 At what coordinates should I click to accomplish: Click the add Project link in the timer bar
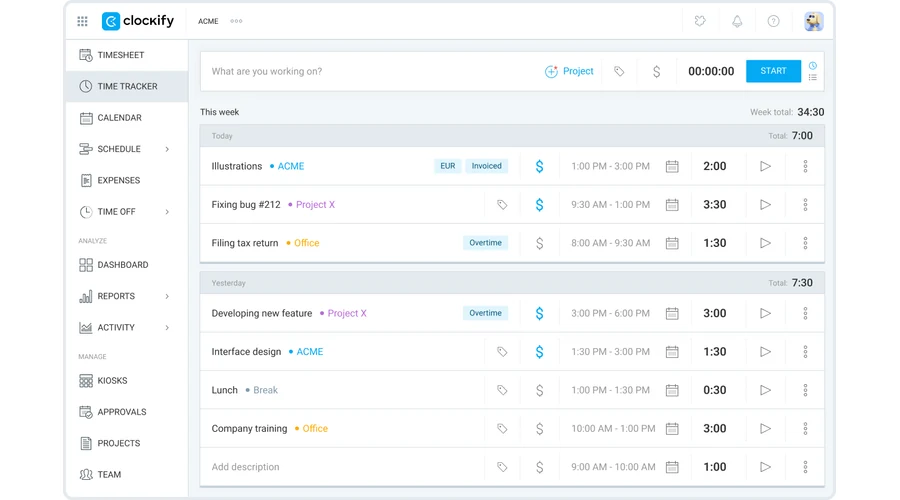tap(569, 71)
